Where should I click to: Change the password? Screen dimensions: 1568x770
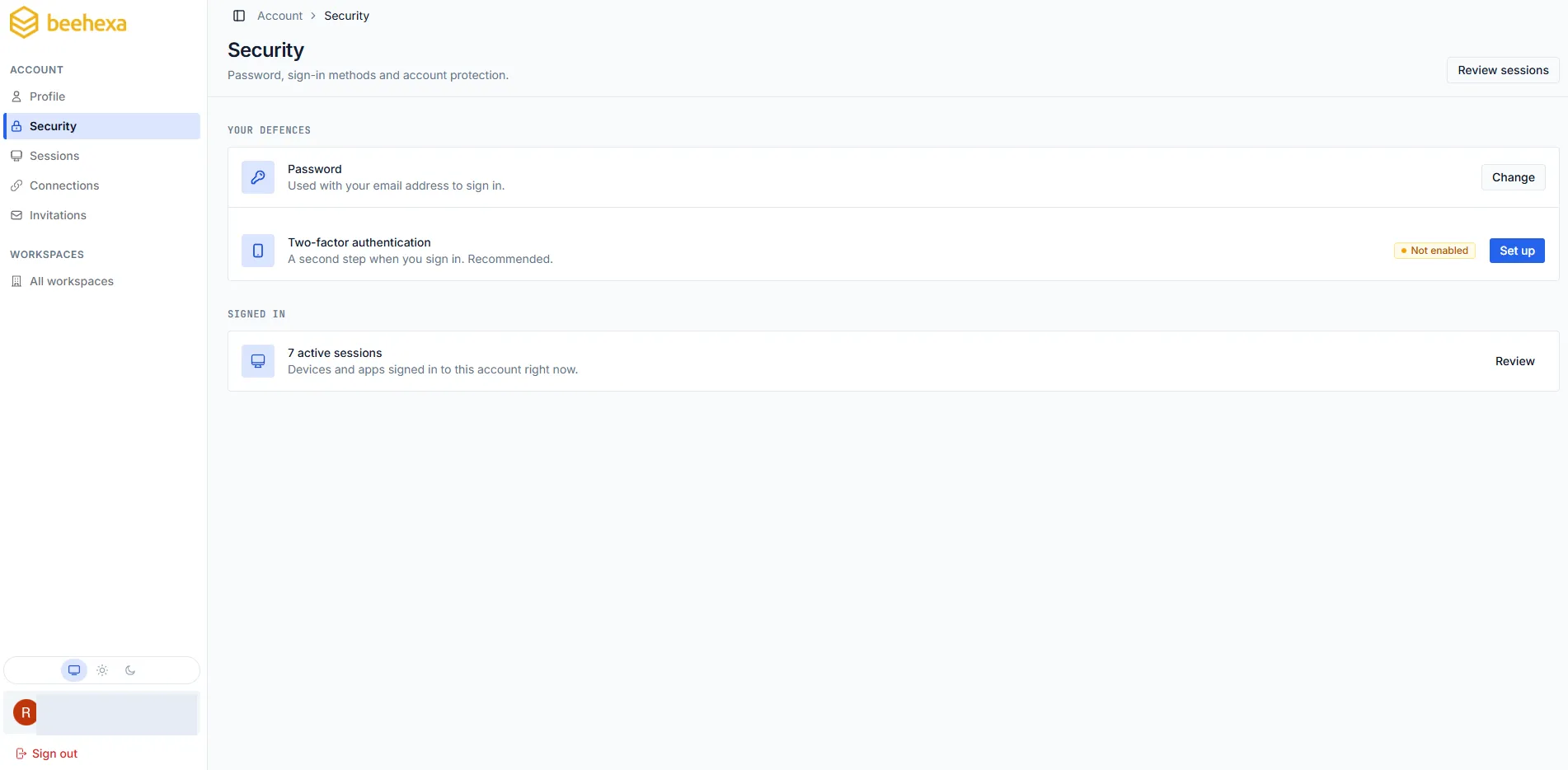pyautogui.click(x=1513, y=177)
